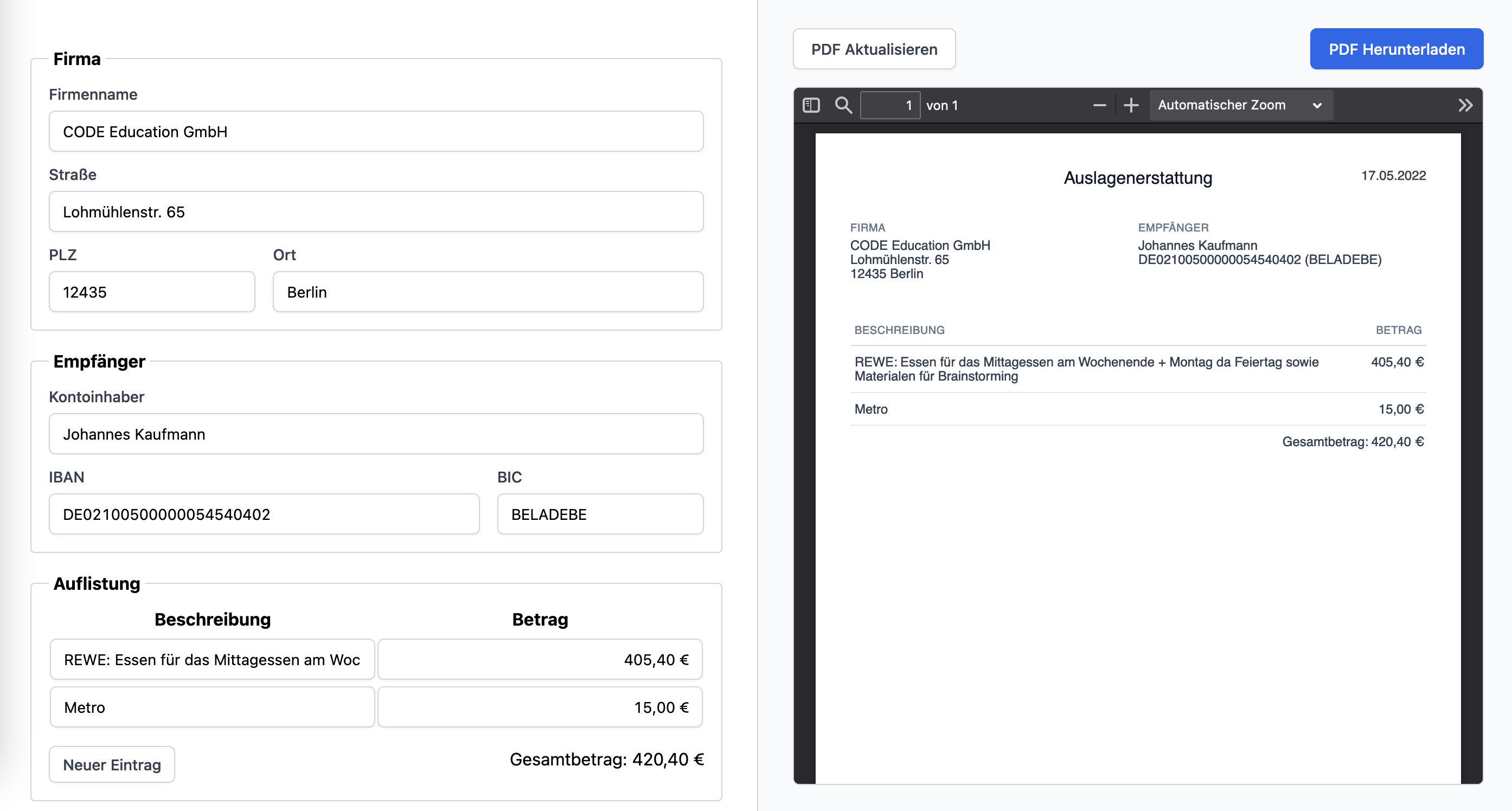
Task: Zoom out with the minus icon
Action: (x=1099, y=105)
